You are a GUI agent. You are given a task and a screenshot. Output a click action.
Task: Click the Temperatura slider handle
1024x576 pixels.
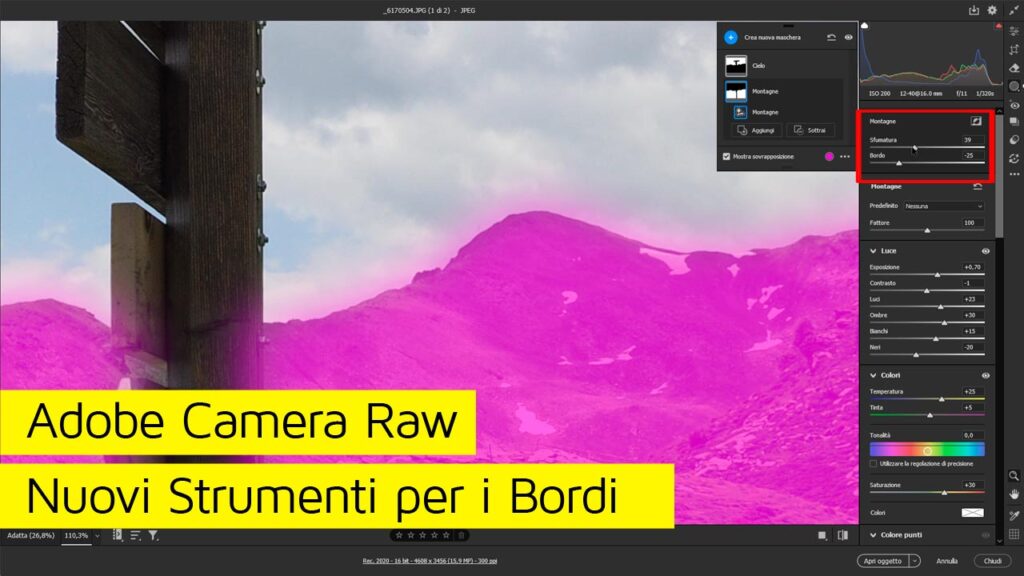click(942, 399)
